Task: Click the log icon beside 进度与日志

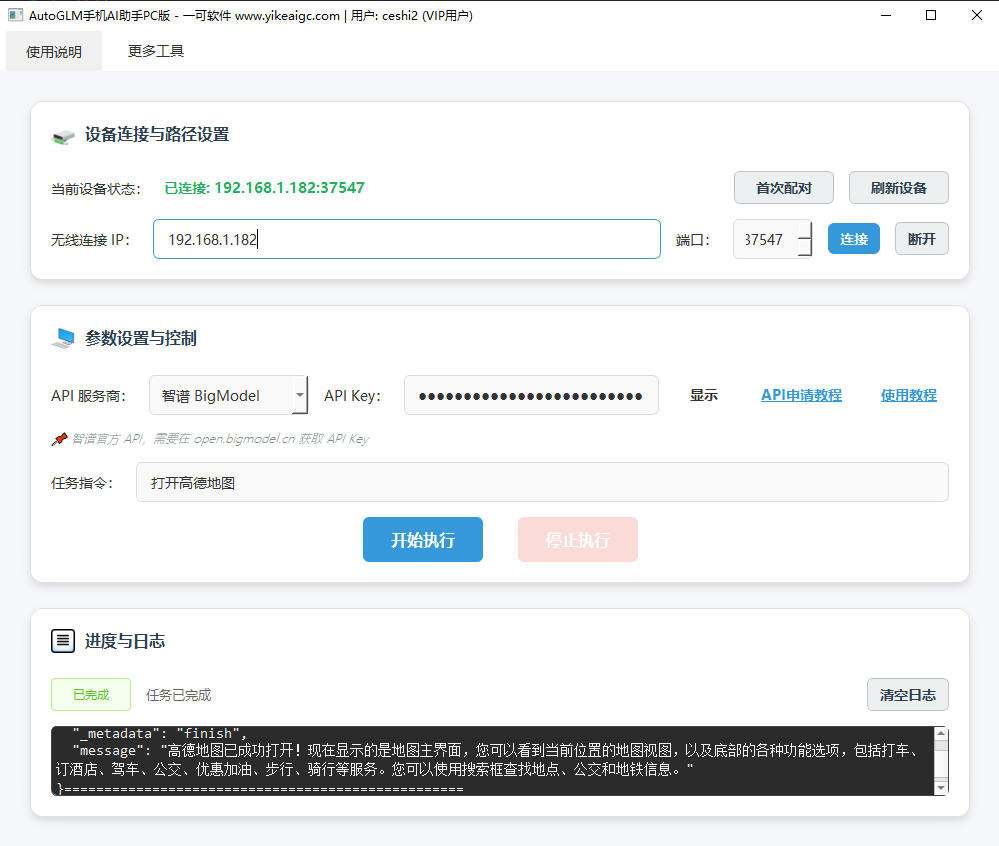Action: (x=63, y=640)
